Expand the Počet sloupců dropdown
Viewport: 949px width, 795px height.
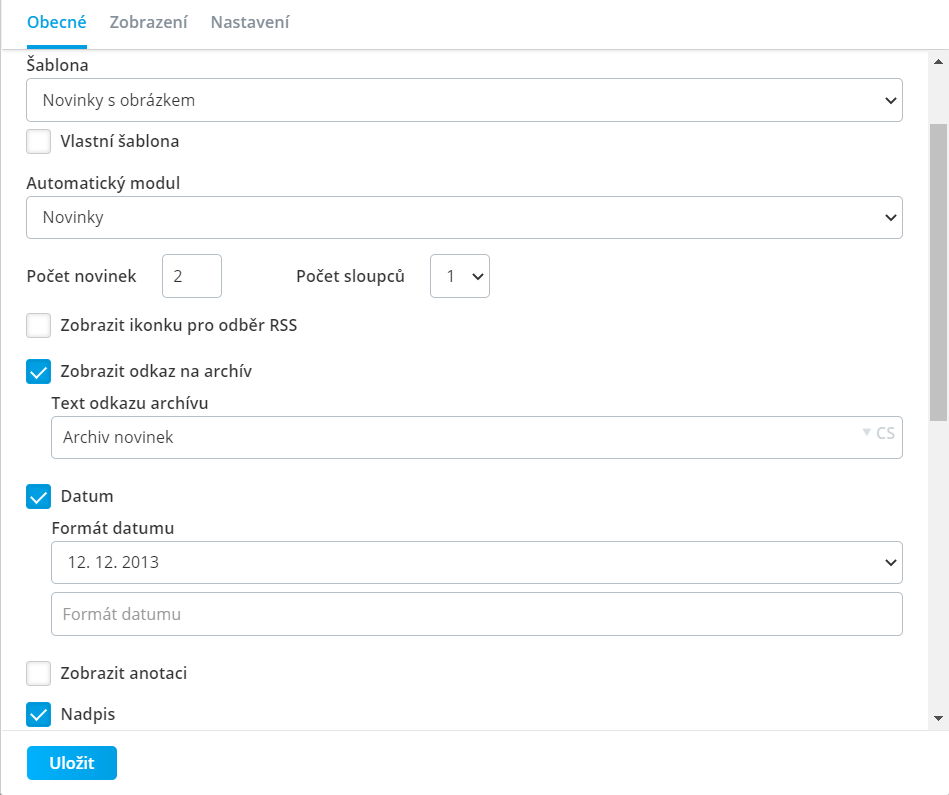click(459, 276)
